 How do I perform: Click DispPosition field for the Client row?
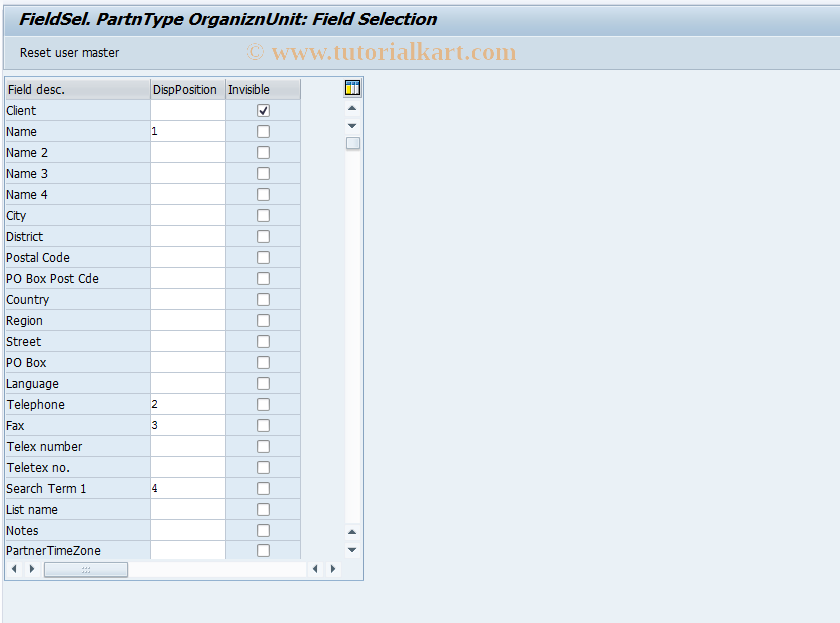[x=188, y=110]
